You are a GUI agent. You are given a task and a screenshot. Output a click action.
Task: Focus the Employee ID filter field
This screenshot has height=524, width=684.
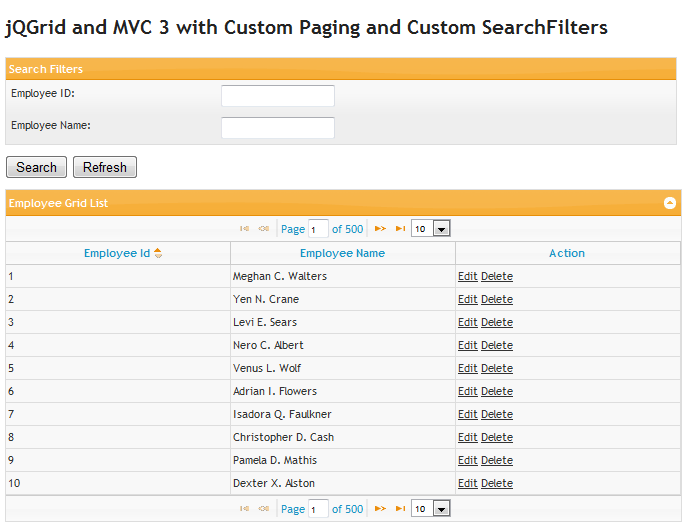pyautogui.click(x=277, y=95)
